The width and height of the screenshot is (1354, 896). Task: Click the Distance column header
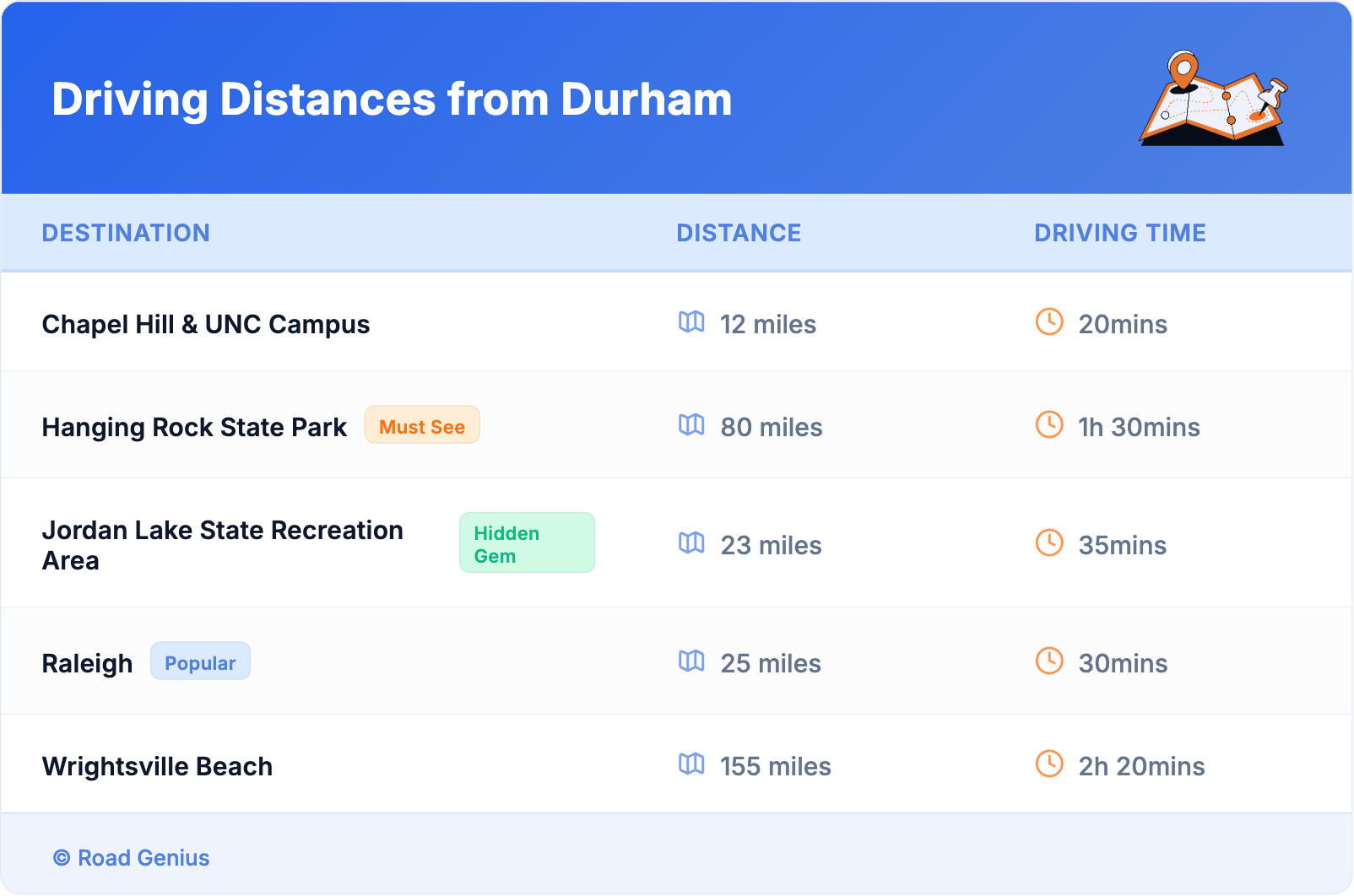click(x=739, y=233)
